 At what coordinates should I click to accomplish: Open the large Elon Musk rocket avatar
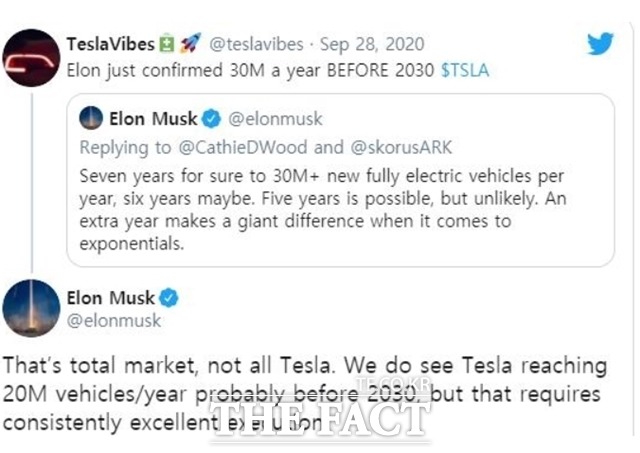(x=29, y=308)
